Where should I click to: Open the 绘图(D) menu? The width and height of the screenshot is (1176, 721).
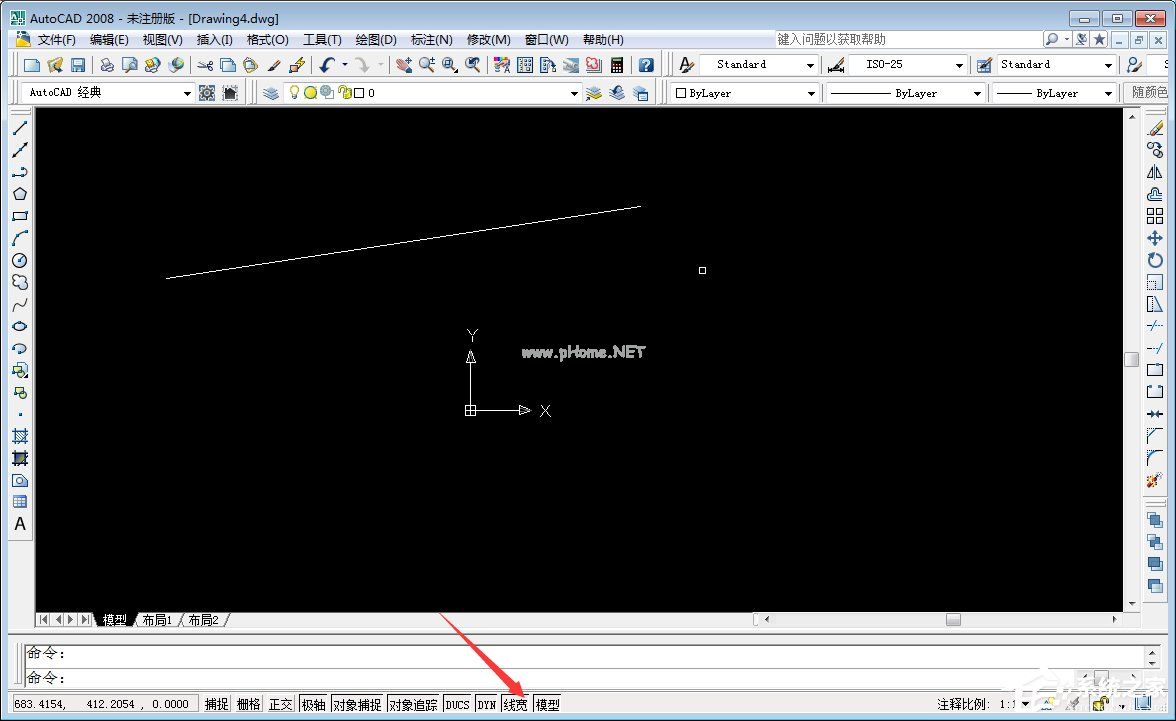point(376,40)
